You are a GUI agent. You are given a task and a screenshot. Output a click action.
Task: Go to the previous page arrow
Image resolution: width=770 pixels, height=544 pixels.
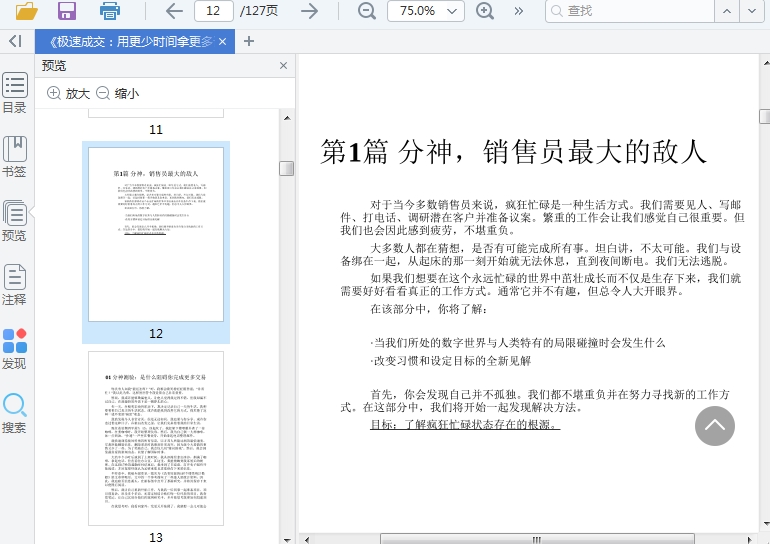174,10
